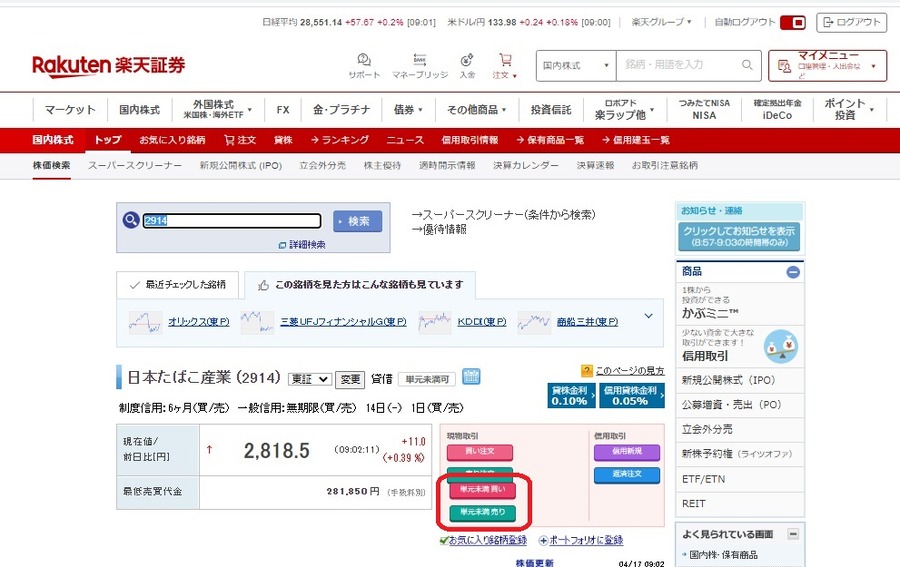This screenshot has height=567, width=900.
Task: Open 信用取引情報 in red bar
Action: 470,140
